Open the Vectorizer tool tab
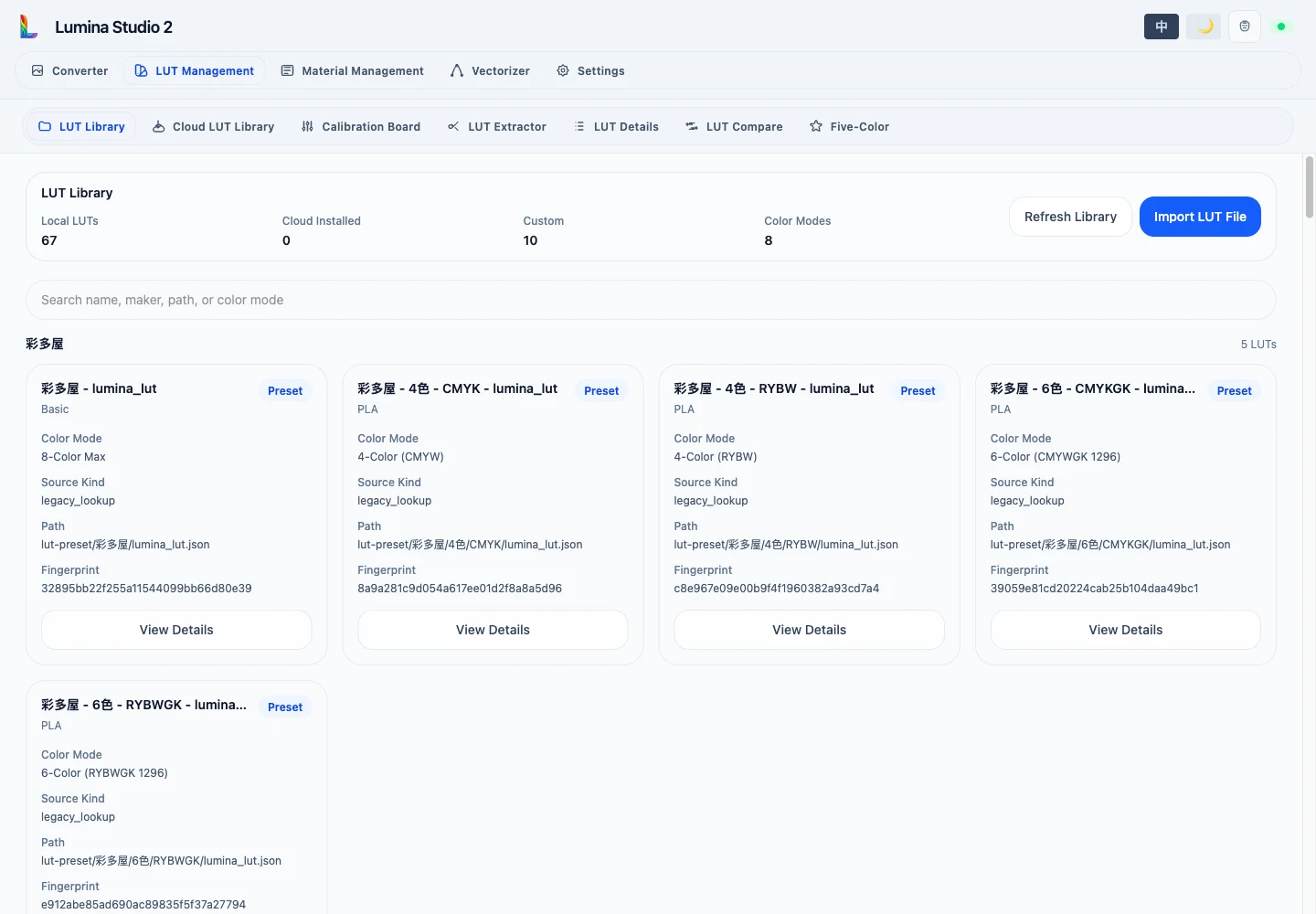Image resolution: width=1316 pixels, height=914 pixels. [x=490, y=70]
